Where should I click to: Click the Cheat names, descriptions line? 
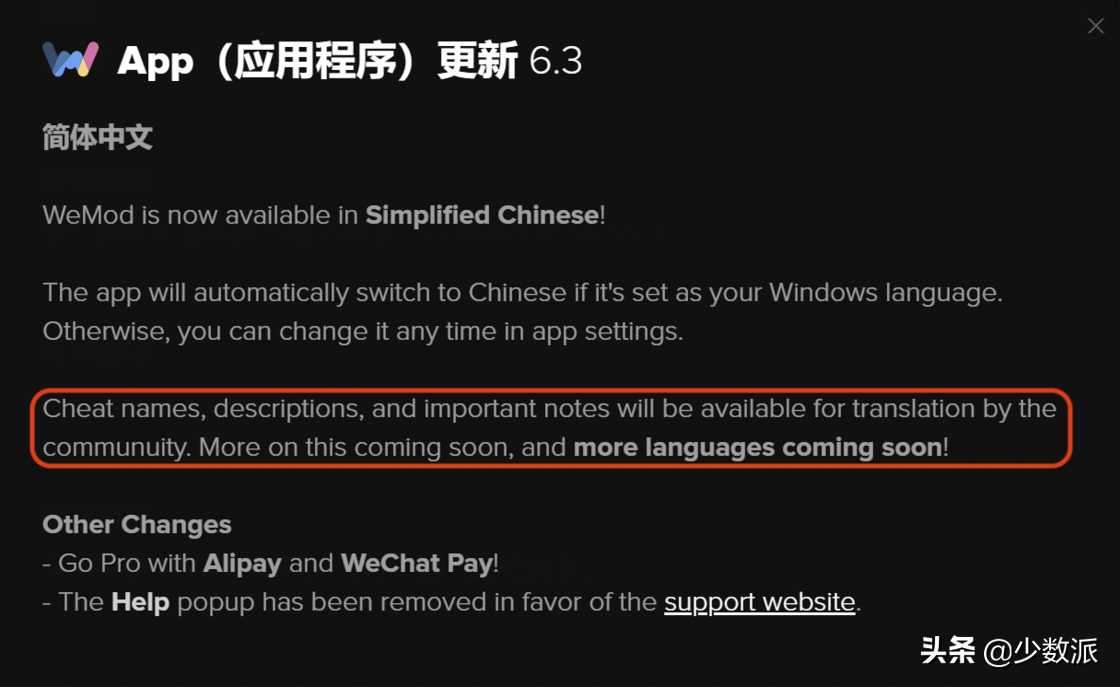click(x=549, y=408)
